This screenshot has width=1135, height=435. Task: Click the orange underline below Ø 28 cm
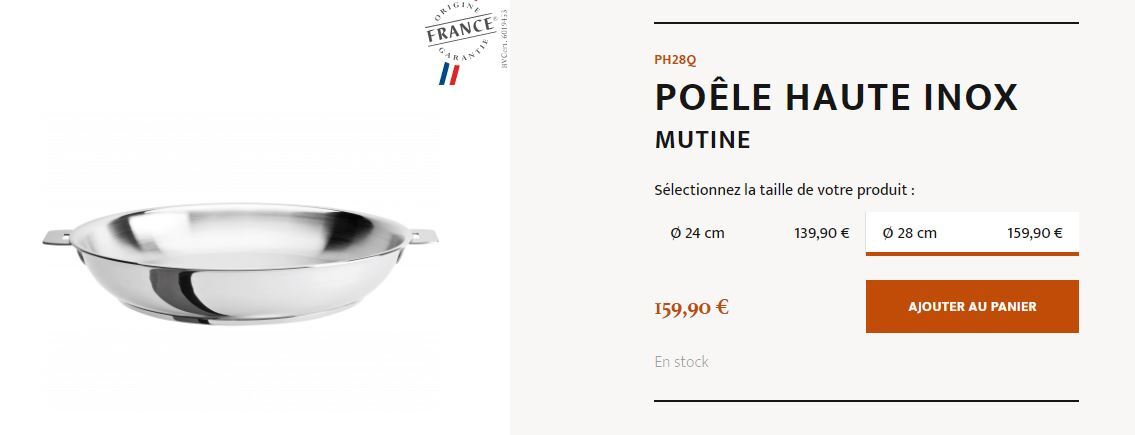coord(972,254)
